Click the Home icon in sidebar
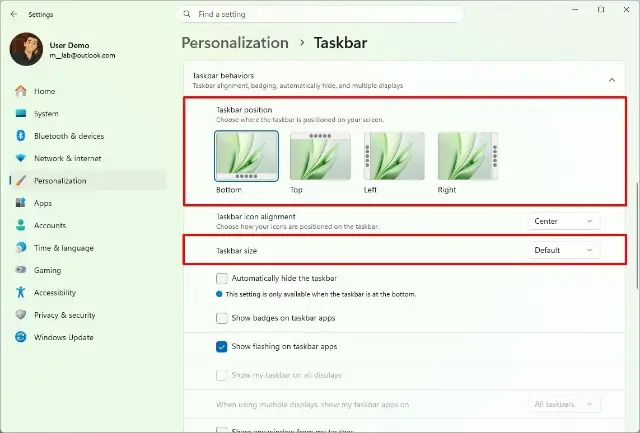The width and height of the screenshot is (640, 433). pyautogui.click(x=20, y=91)
